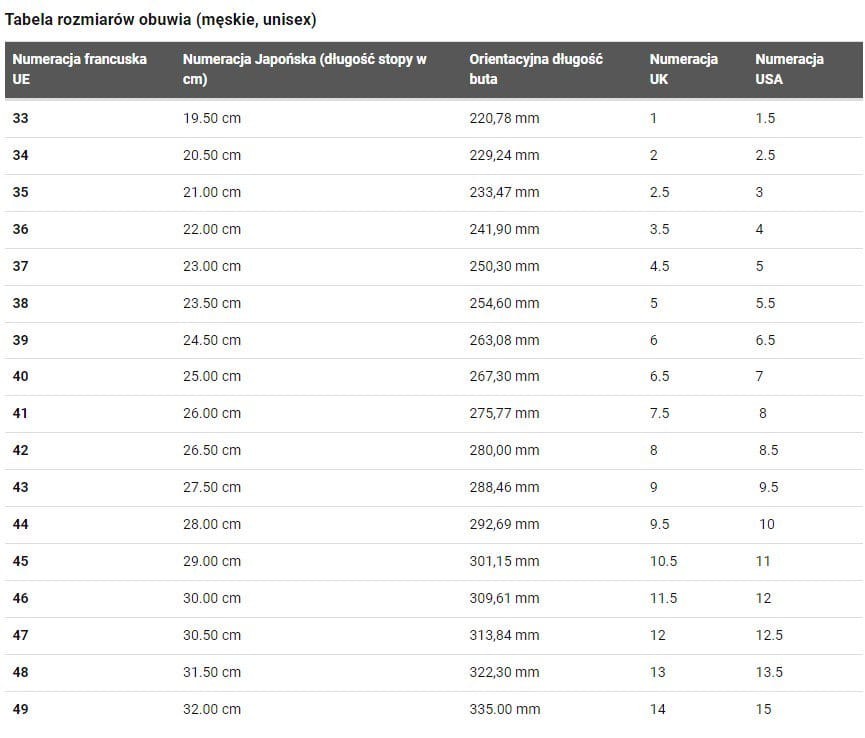
Task: Select UK size 4.5 cell
Action: (659, 266)
